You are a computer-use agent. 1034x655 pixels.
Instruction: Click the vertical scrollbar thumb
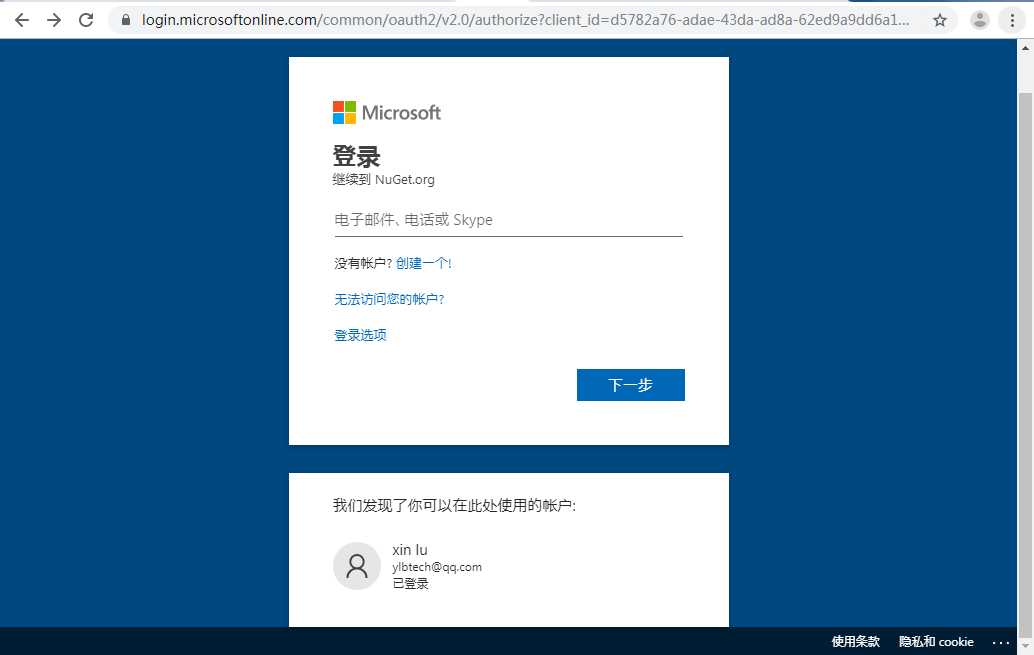pyautogui.click(x=1025, y=363)
